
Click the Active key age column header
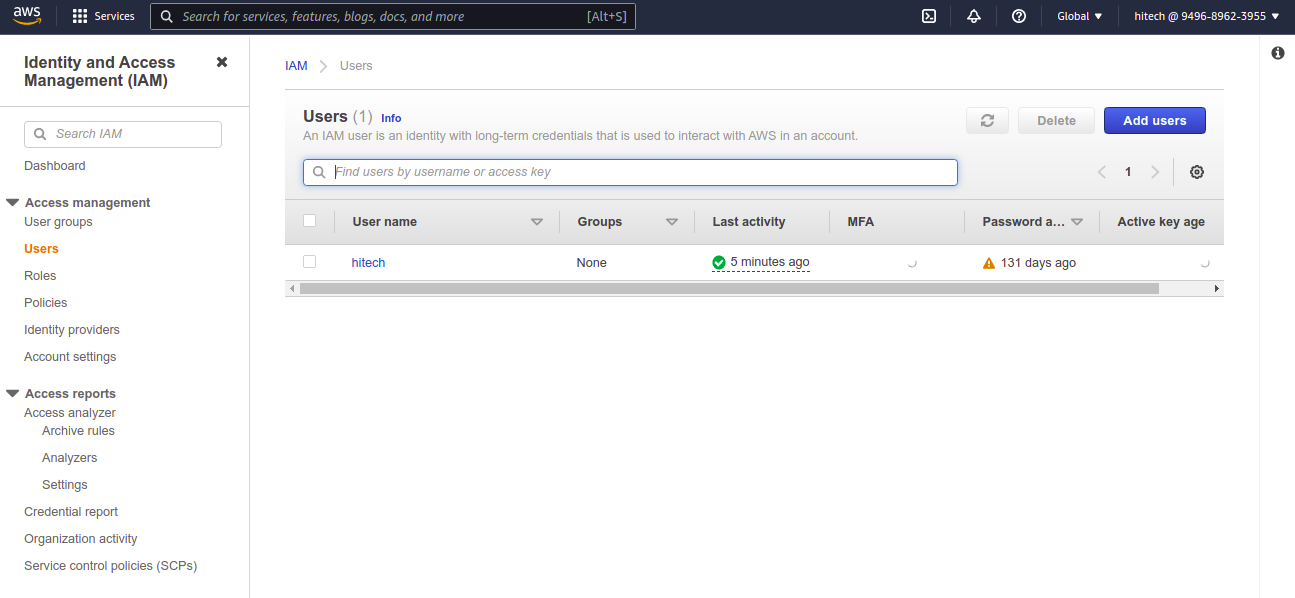1161,222
